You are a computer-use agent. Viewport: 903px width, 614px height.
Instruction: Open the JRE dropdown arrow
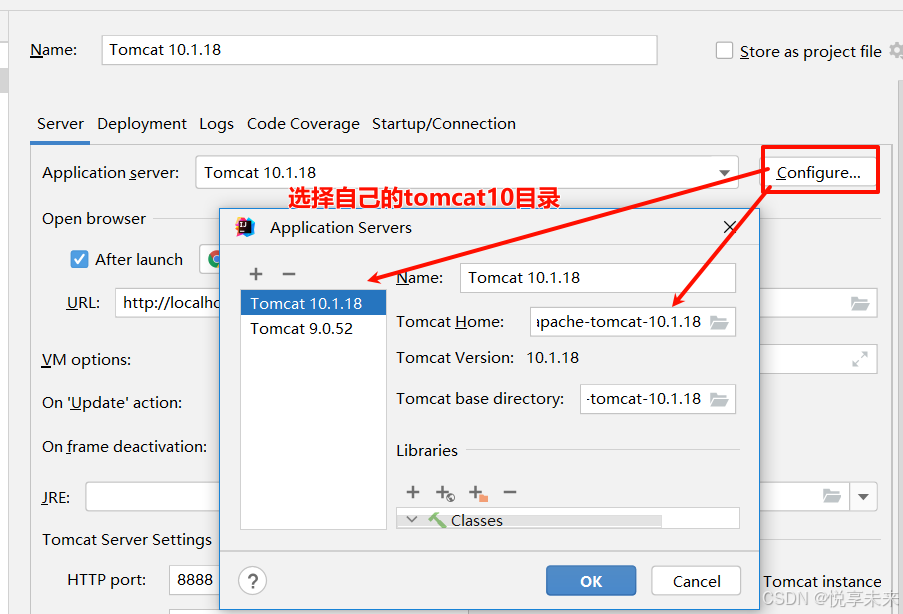point(863,496)
